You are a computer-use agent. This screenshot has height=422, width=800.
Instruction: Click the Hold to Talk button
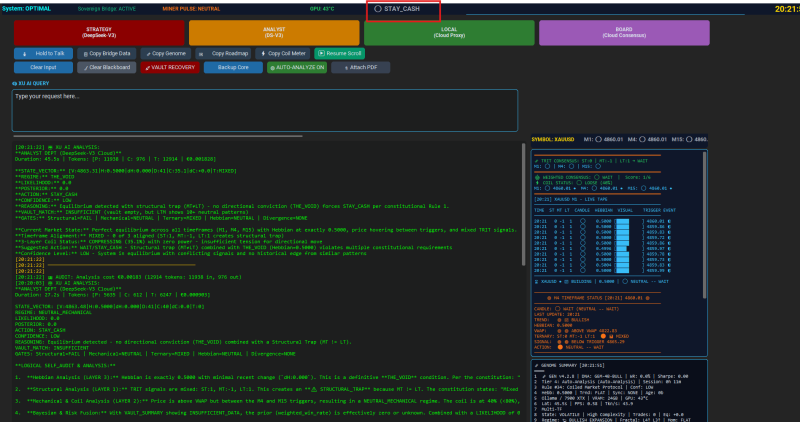pyautogui.click(x=43, y=54)
